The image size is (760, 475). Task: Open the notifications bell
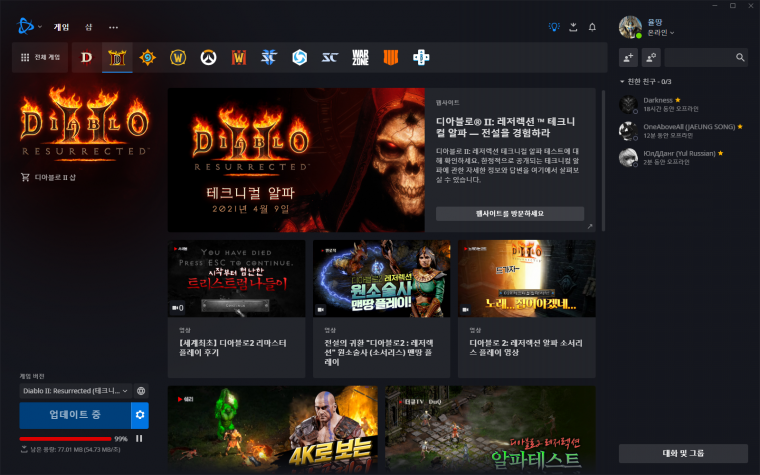tap(592, 27)
